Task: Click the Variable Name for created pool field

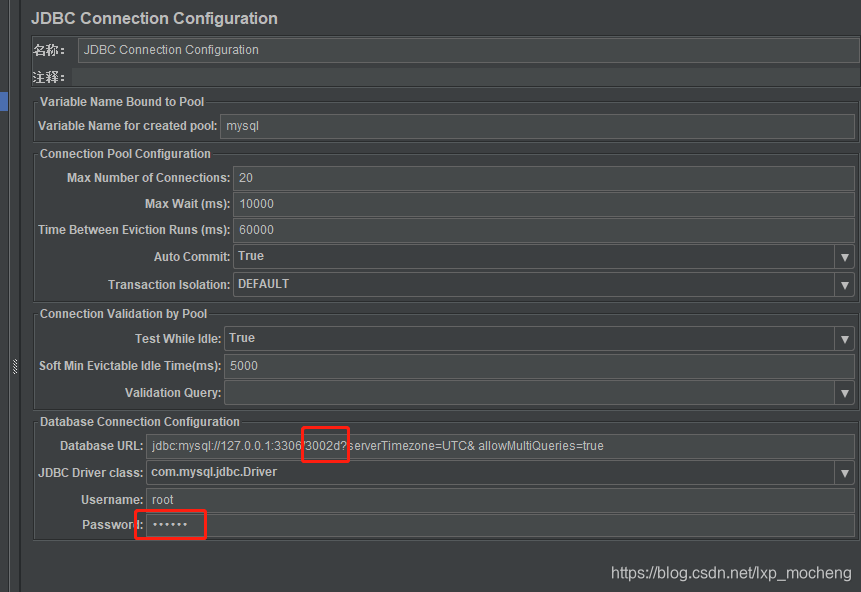Action: [x=537, y=126]
